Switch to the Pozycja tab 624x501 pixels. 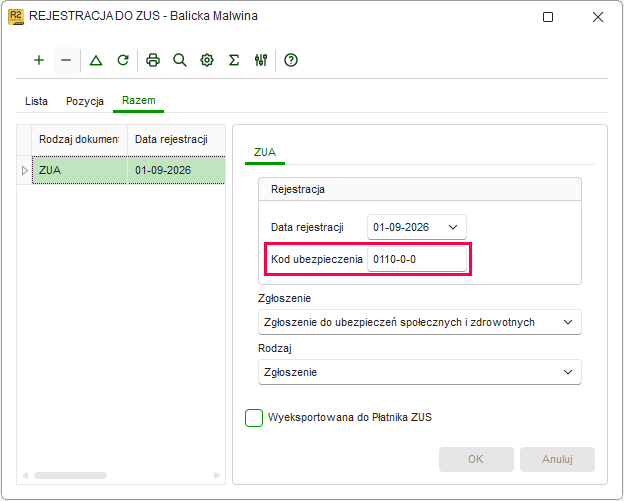click(85, 101)
